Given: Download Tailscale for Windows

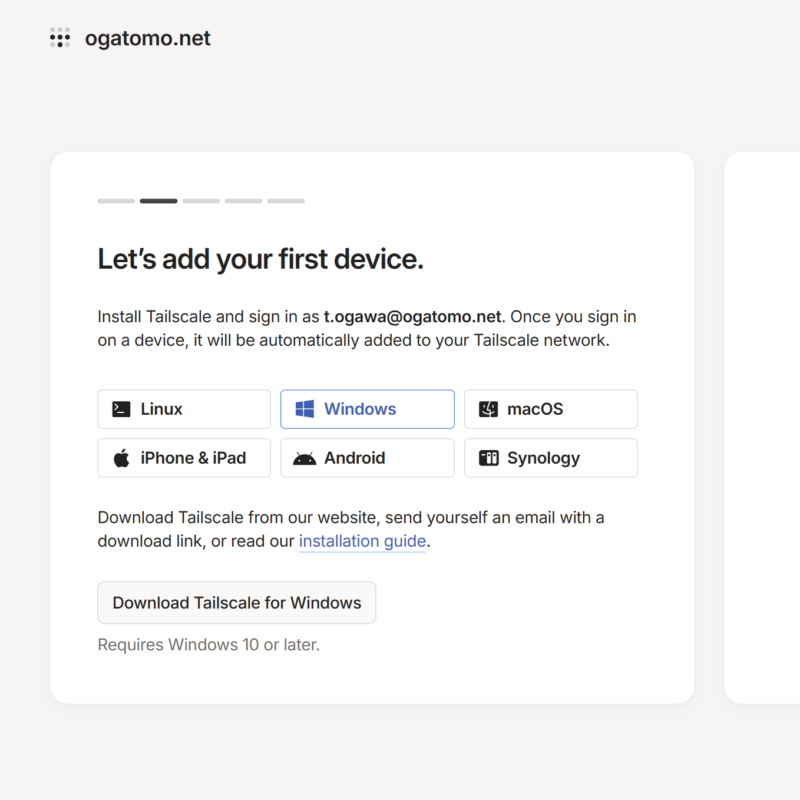Looking at the screenshot, I should pos(237,603).
